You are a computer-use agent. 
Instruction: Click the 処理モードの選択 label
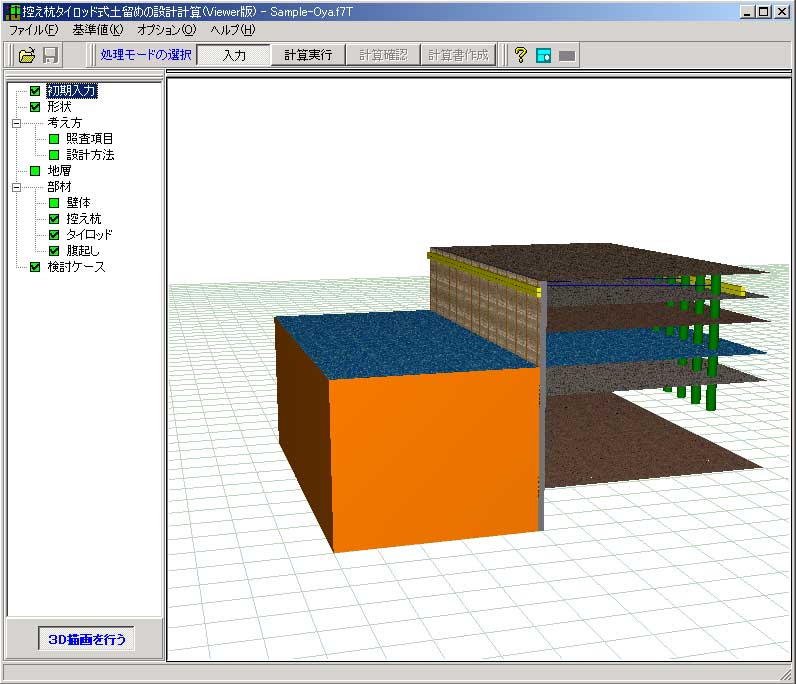click(146, 55)
